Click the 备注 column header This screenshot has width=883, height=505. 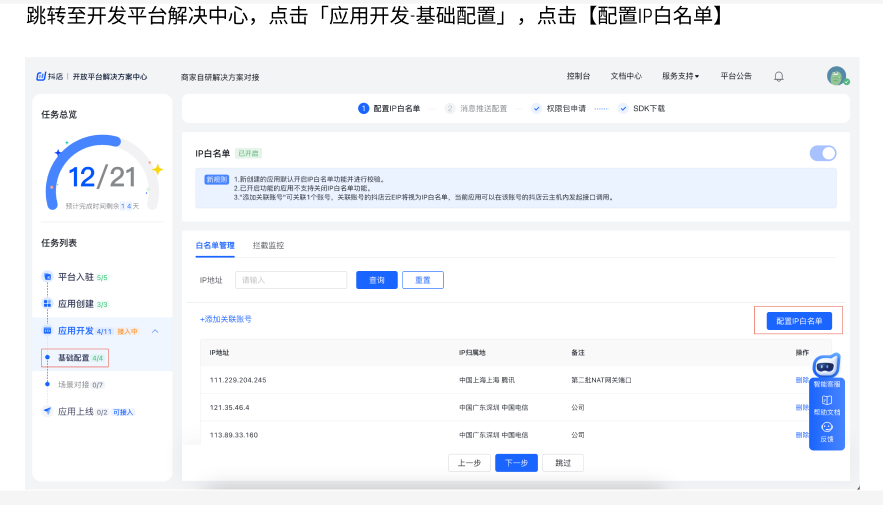[578, 353]
